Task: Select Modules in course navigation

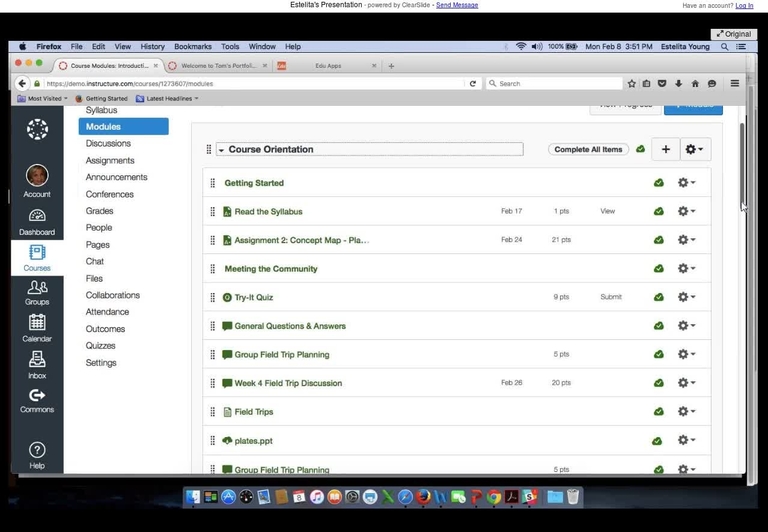Action: pyautogui.click(x=123, y=126)
